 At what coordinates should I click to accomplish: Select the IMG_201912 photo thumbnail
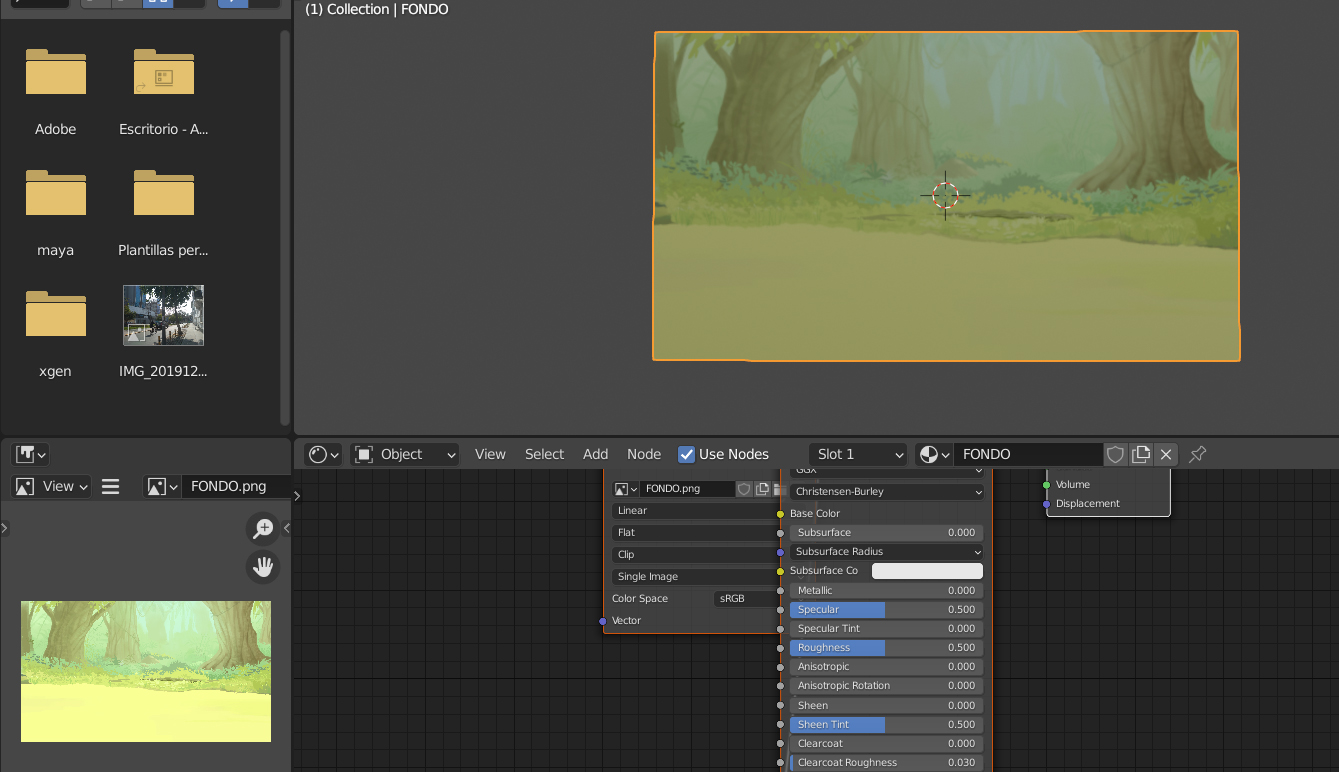click(x=164, y=315)
